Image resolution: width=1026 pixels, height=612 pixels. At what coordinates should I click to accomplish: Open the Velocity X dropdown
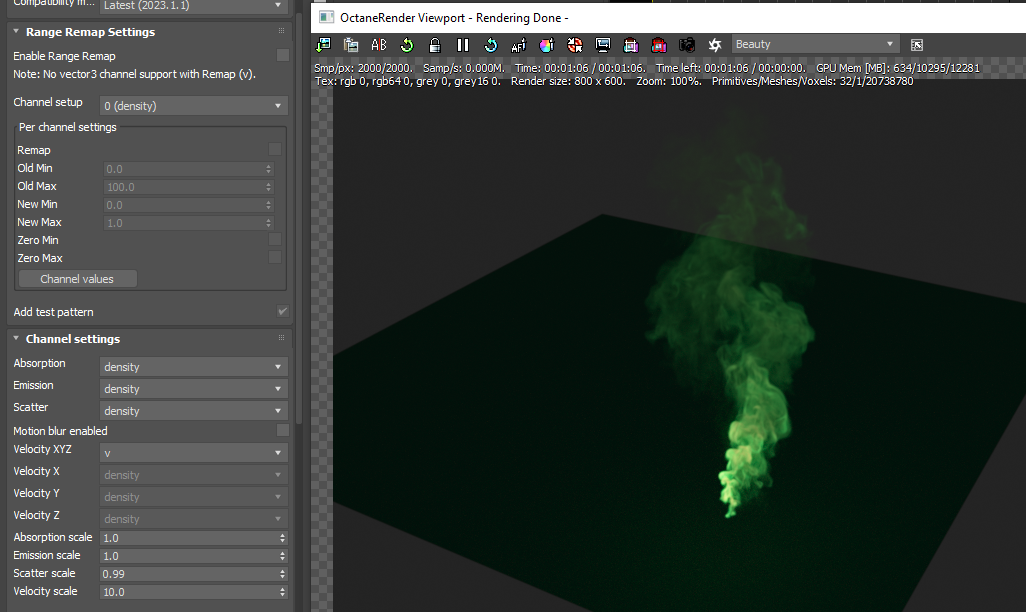coord(194,475)
